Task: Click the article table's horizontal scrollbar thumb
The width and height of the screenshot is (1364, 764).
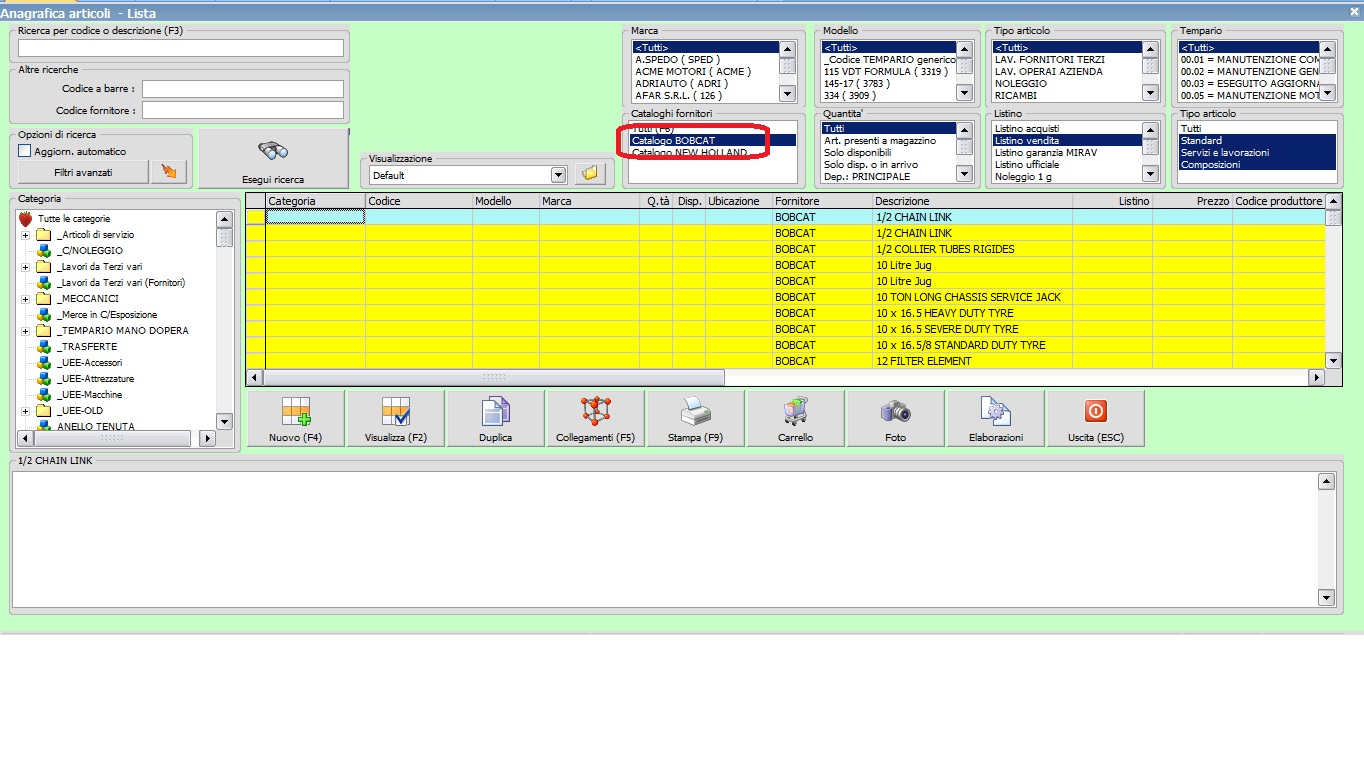Action: [494, 377]
